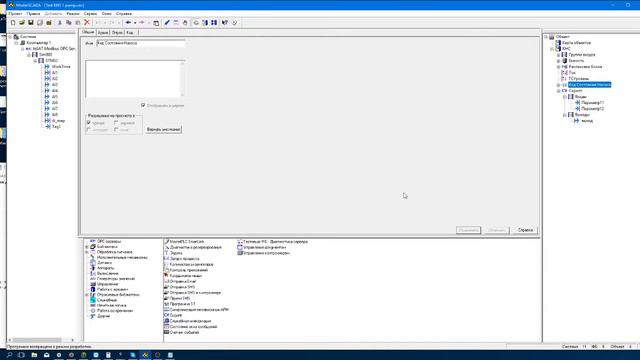Collapse the Компьютер 1 tree node
640x360 pixels.
point(16,42)
